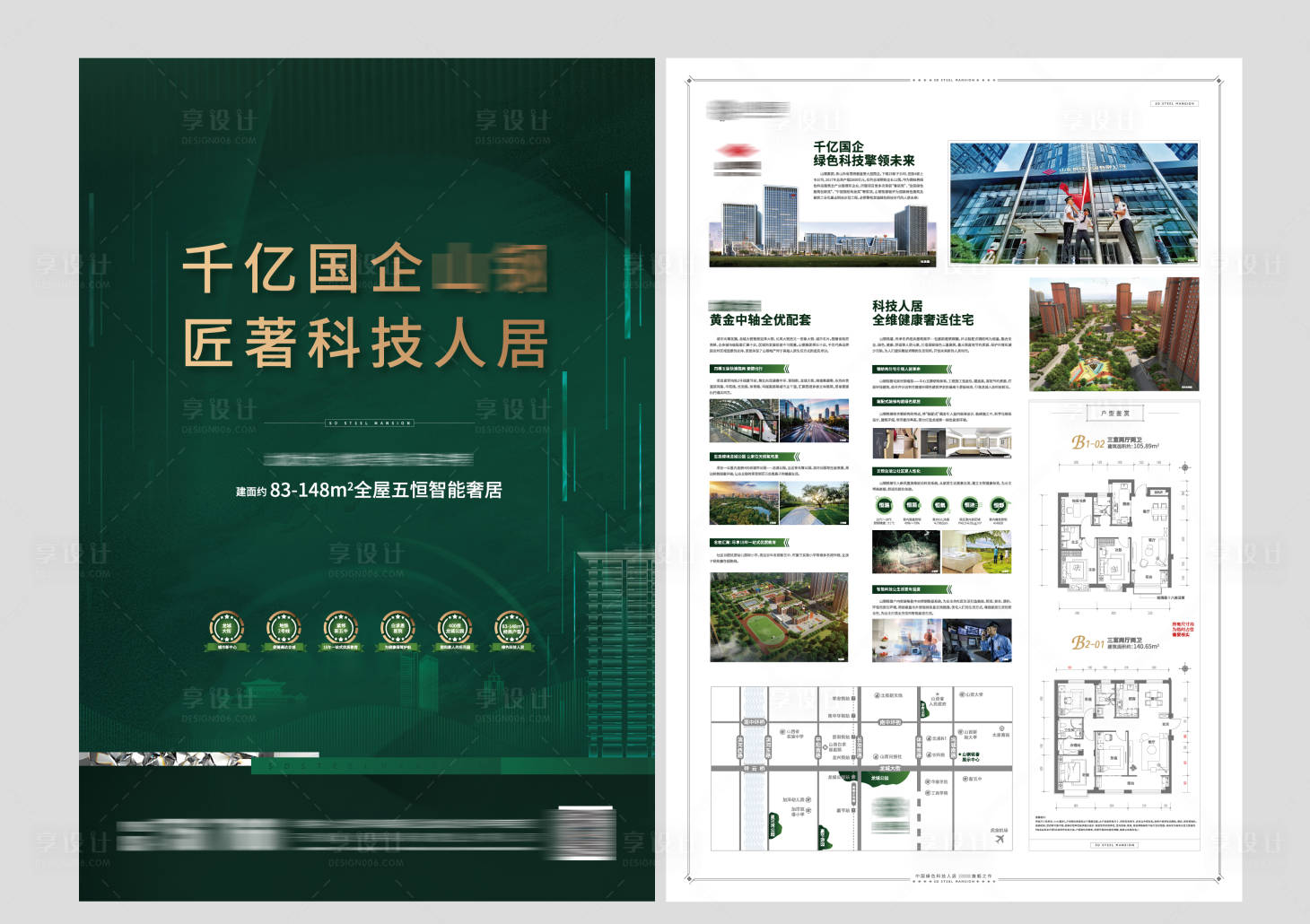Open the park aerial sunset photo
Image resolution: width=1310 pixels, height=924 pixels.
[x=744, y=502]
